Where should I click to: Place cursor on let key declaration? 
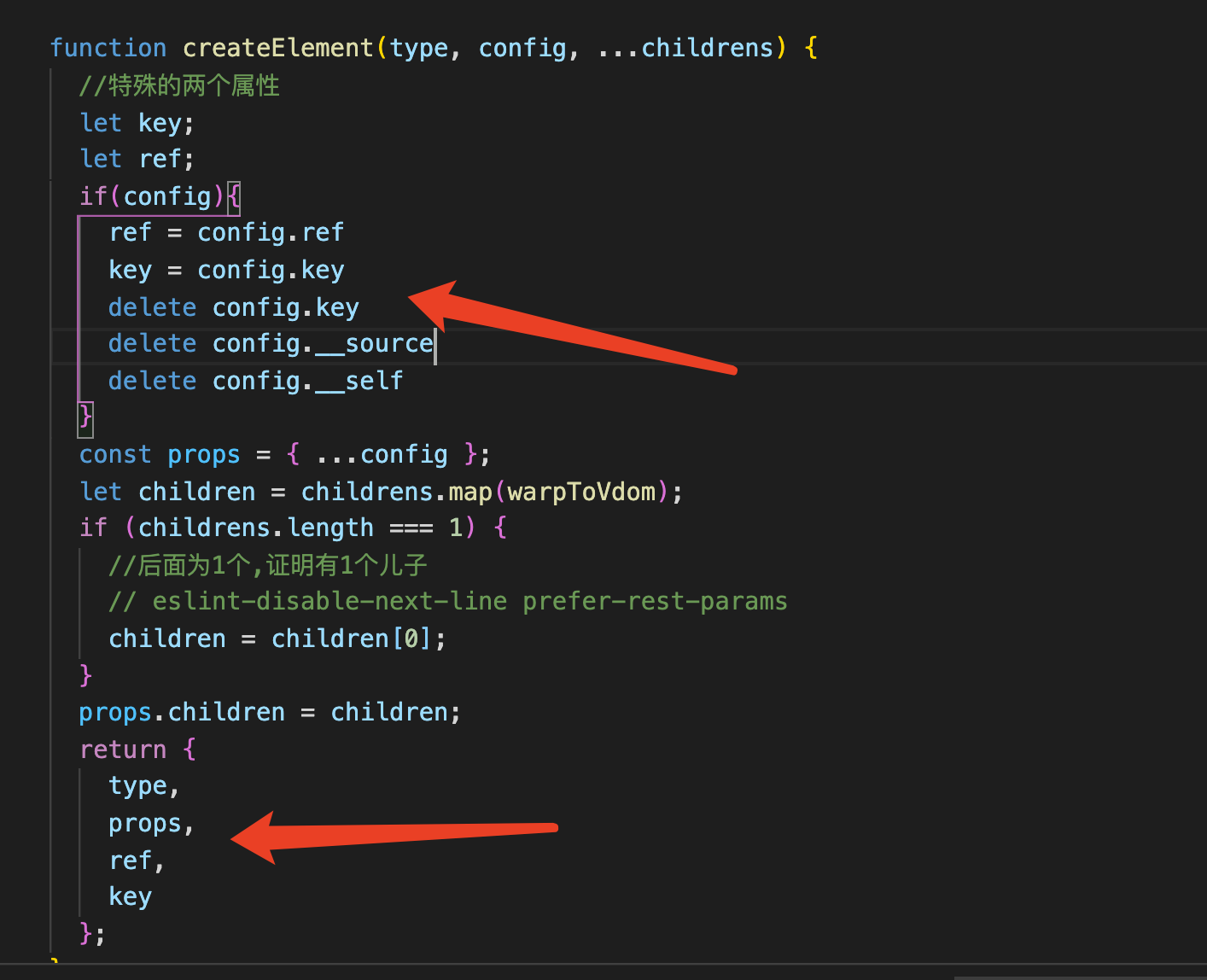(135, 122)
